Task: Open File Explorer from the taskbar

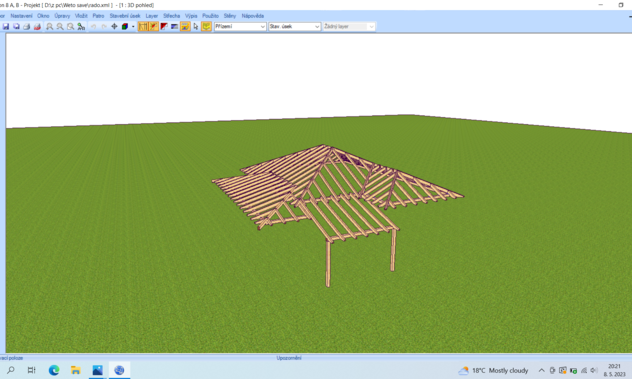Action: click(76, 370)
